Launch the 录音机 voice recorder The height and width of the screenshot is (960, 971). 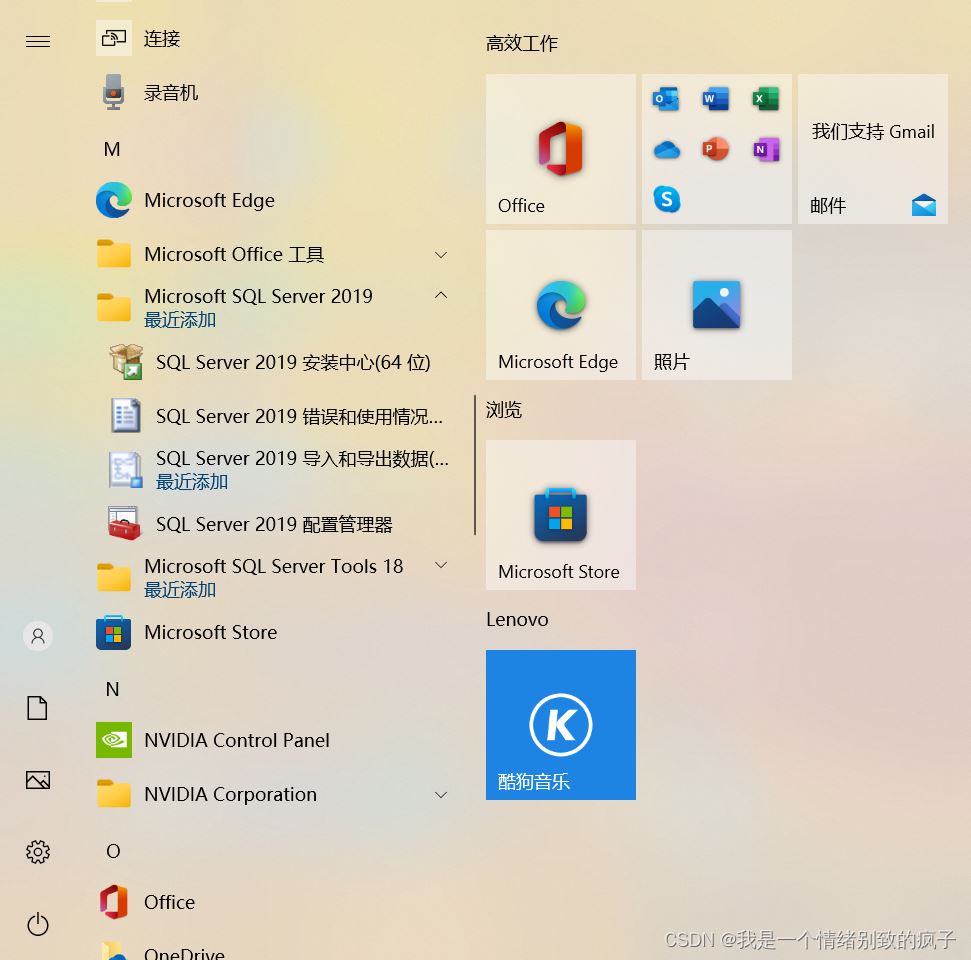click(x=272, y=92)
